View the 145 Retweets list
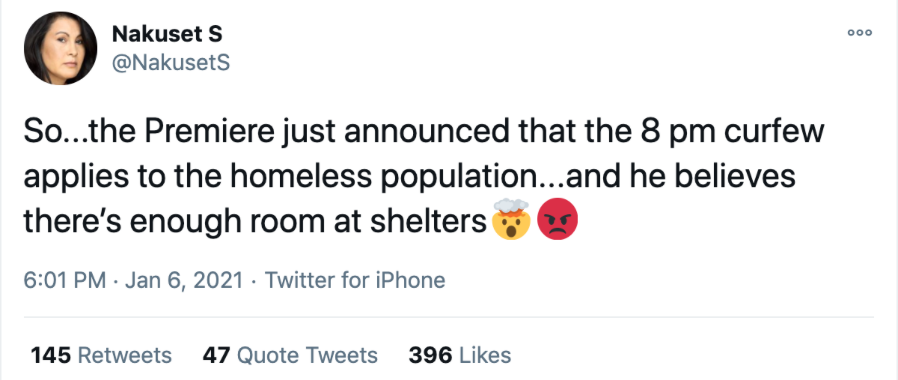898x380 pixels. 101,355
